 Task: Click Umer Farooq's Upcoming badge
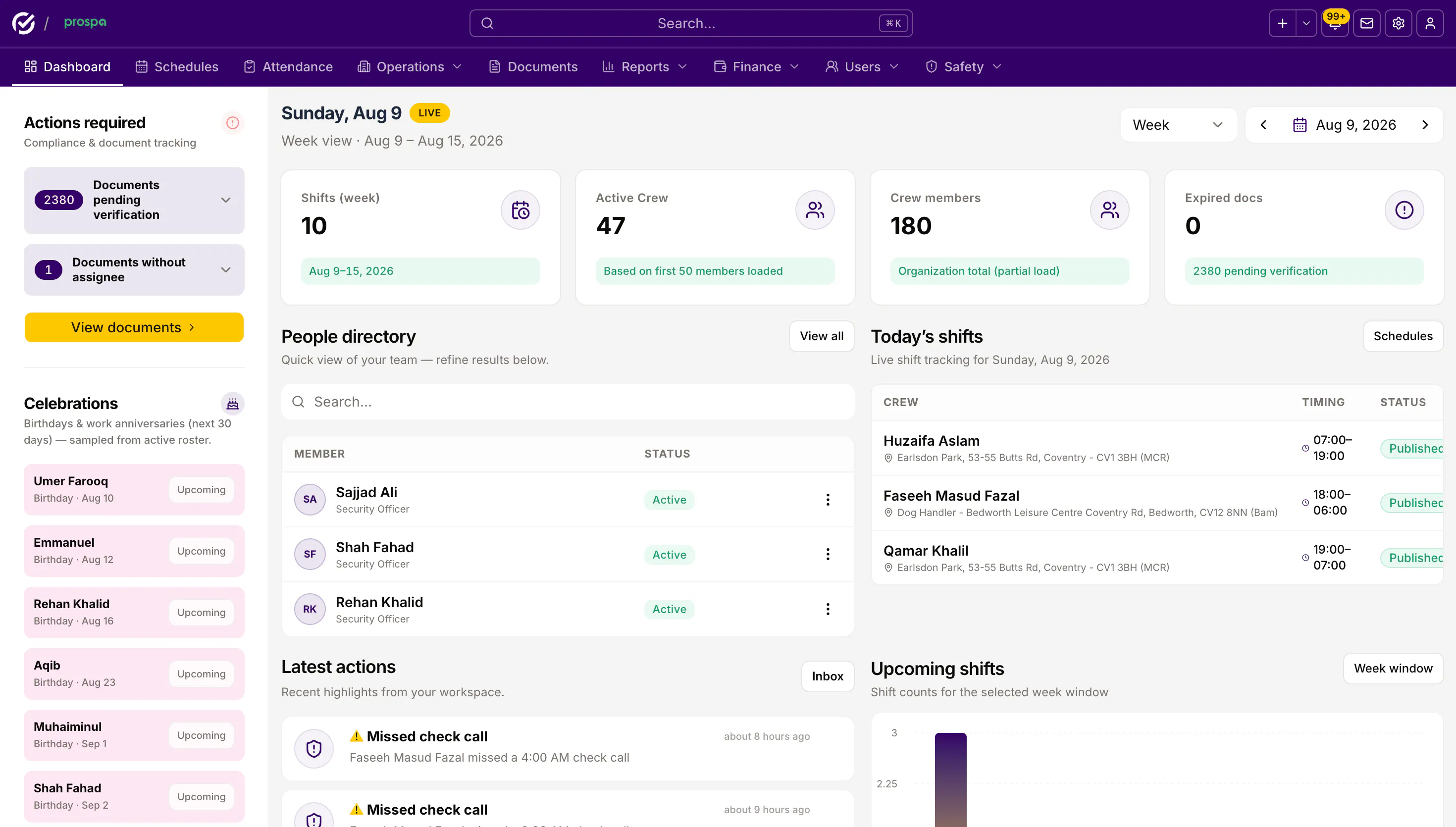pos(201,490)
